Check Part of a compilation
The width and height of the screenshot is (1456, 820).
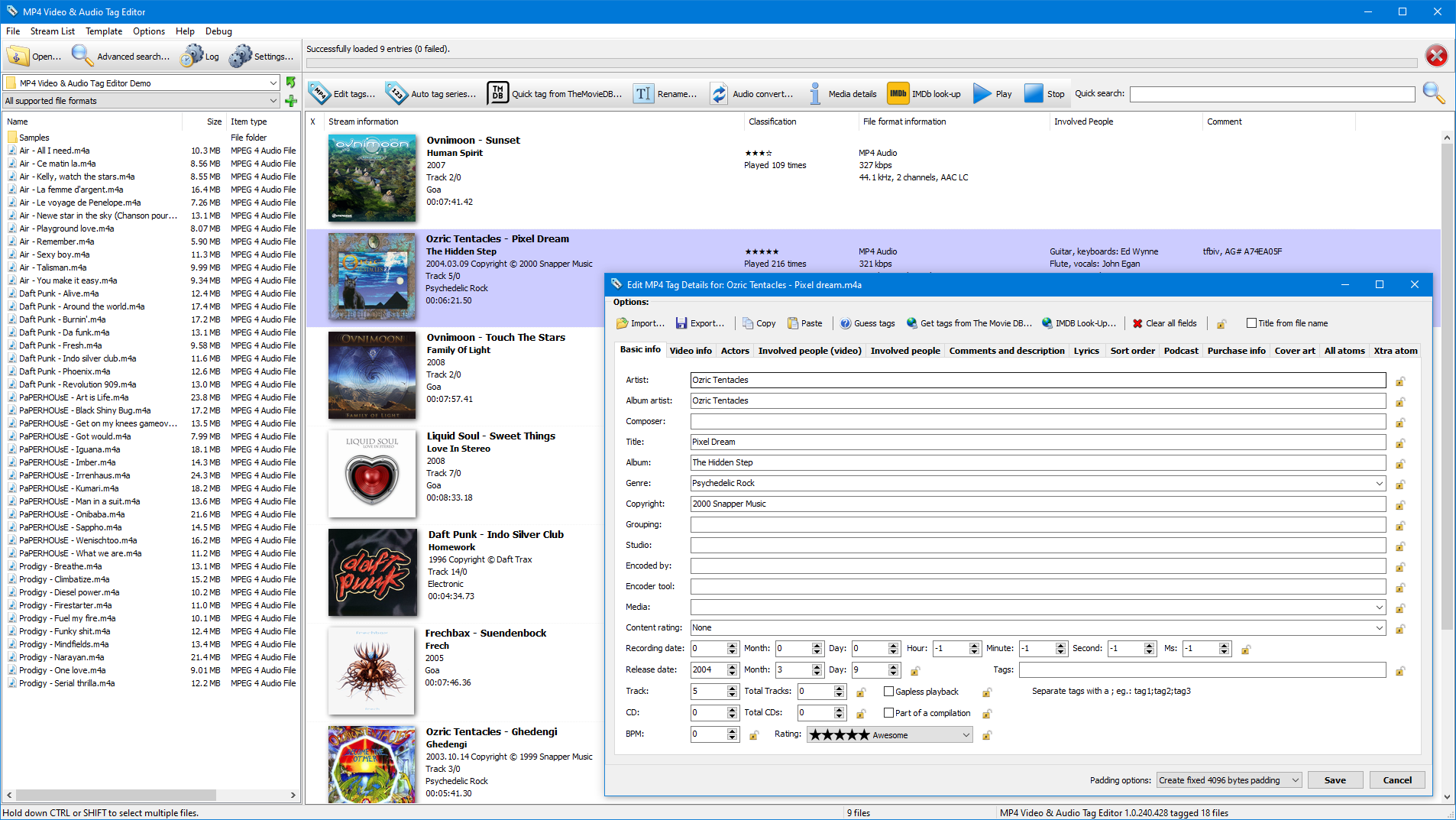click(x=888, y=713)
